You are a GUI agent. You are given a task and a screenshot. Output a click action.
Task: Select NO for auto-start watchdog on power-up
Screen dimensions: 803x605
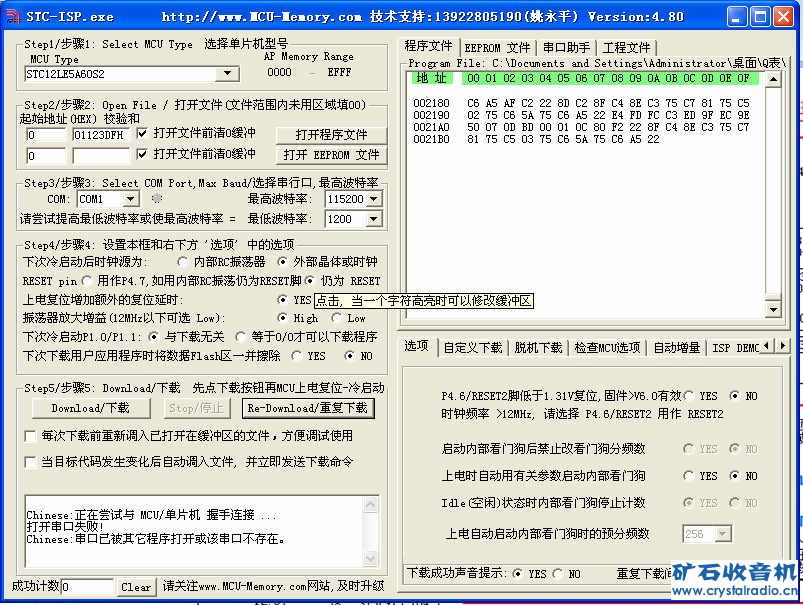tap(734, 475)
